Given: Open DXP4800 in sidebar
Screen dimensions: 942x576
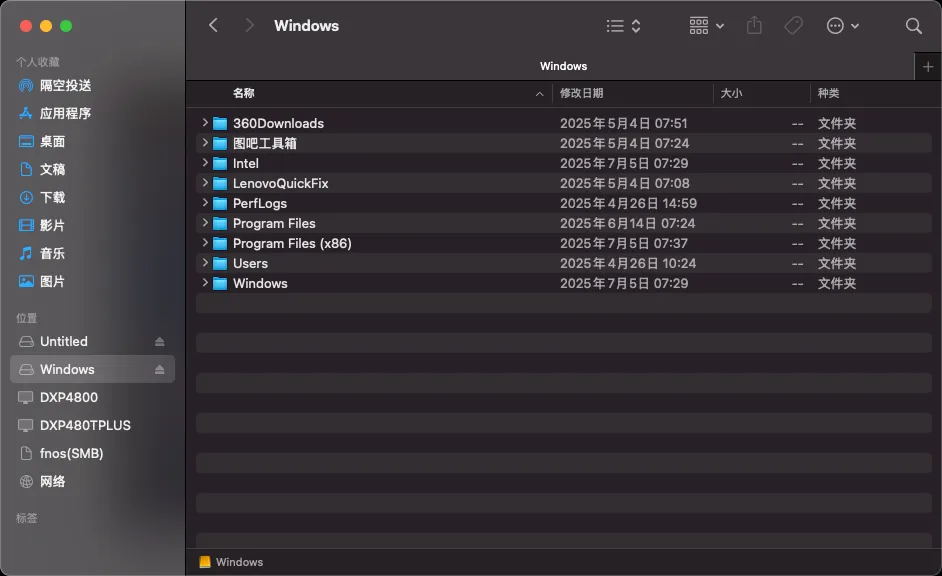Looking at the screenshot, I should point(93,397).
